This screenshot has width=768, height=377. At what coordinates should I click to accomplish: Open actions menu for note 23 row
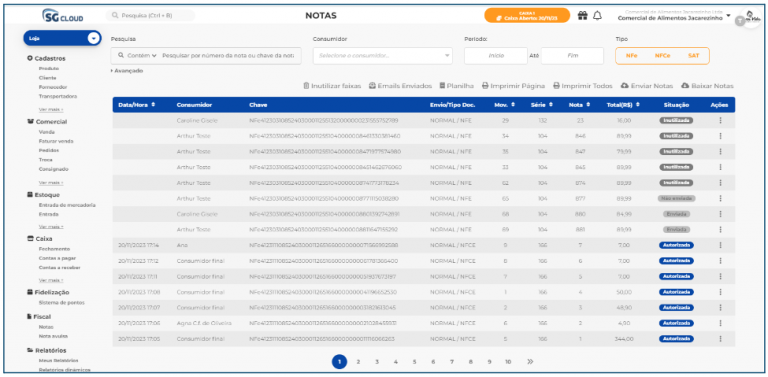pyautogui.click(x=720, y=120)
